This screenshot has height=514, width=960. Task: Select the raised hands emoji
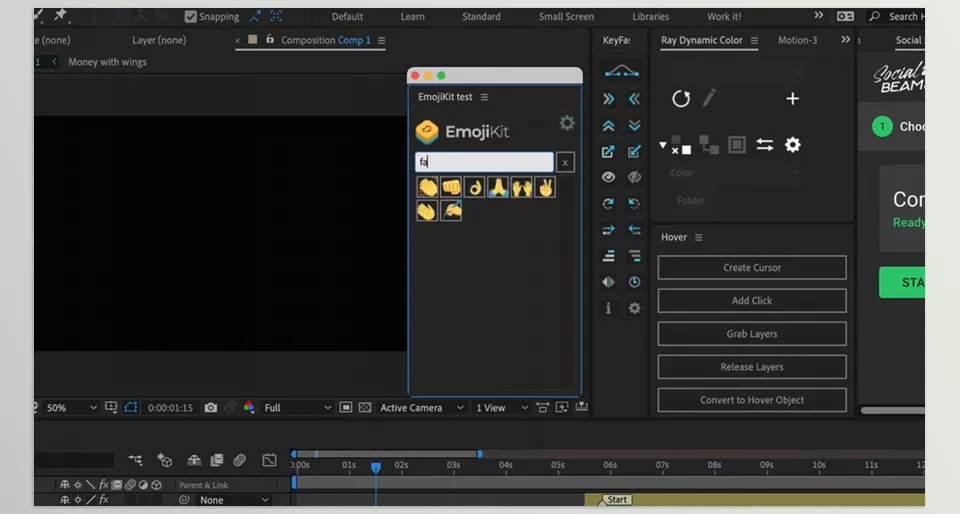point(521,187)
